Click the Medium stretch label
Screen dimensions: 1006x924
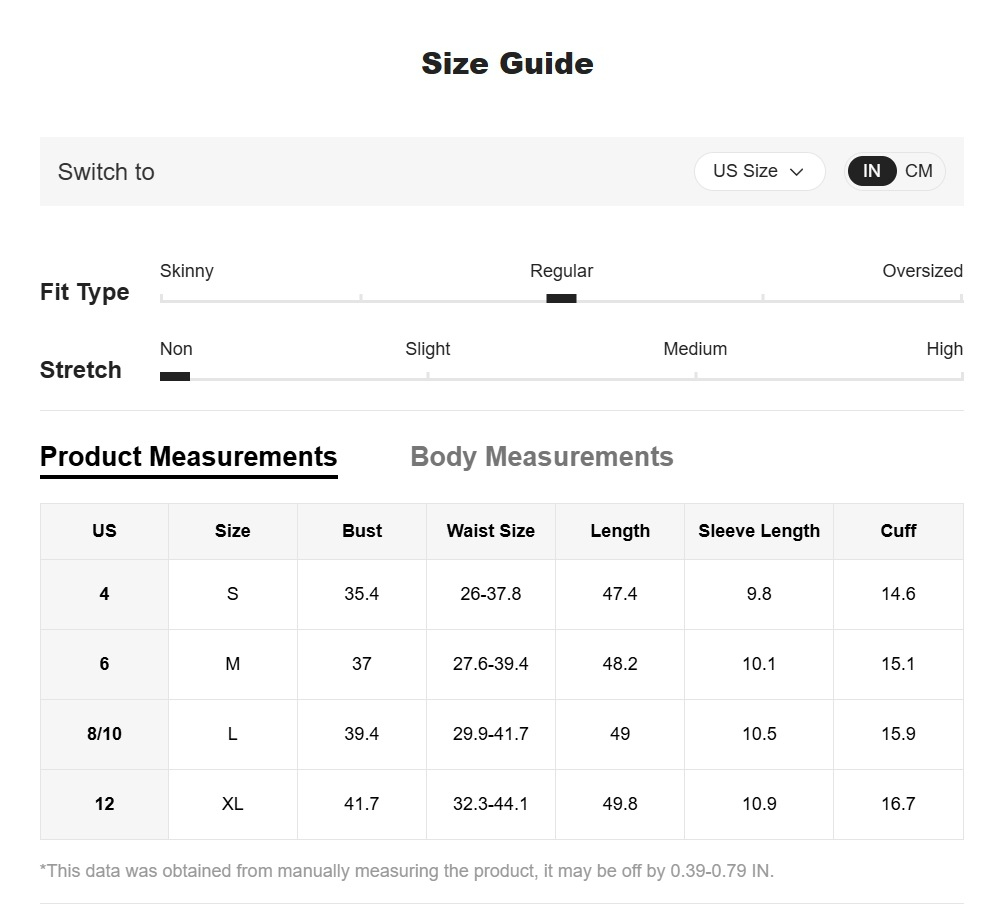[x=695, y=349]
